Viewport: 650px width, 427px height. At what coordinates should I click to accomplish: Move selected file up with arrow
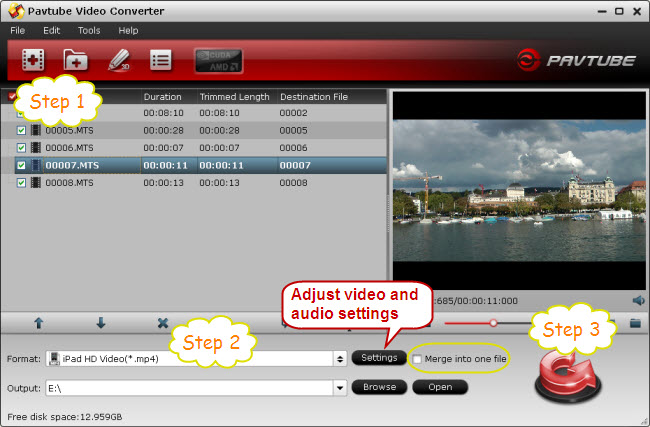[39, 323]
